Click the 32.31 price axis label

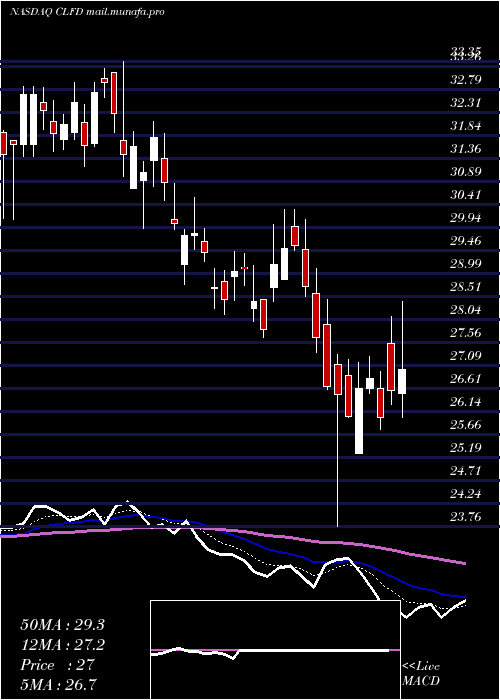point(465,103)
